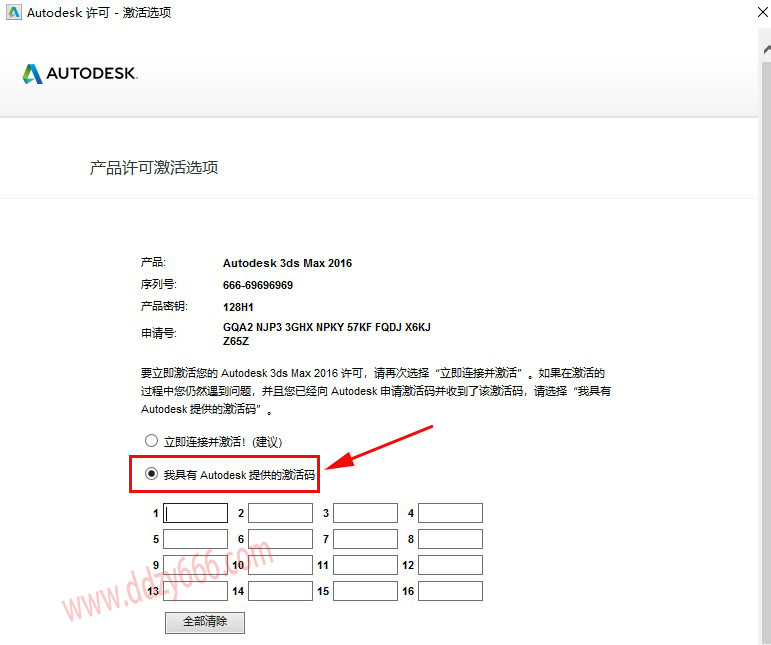Click the serial number '666-69696969'

[258, 285]
